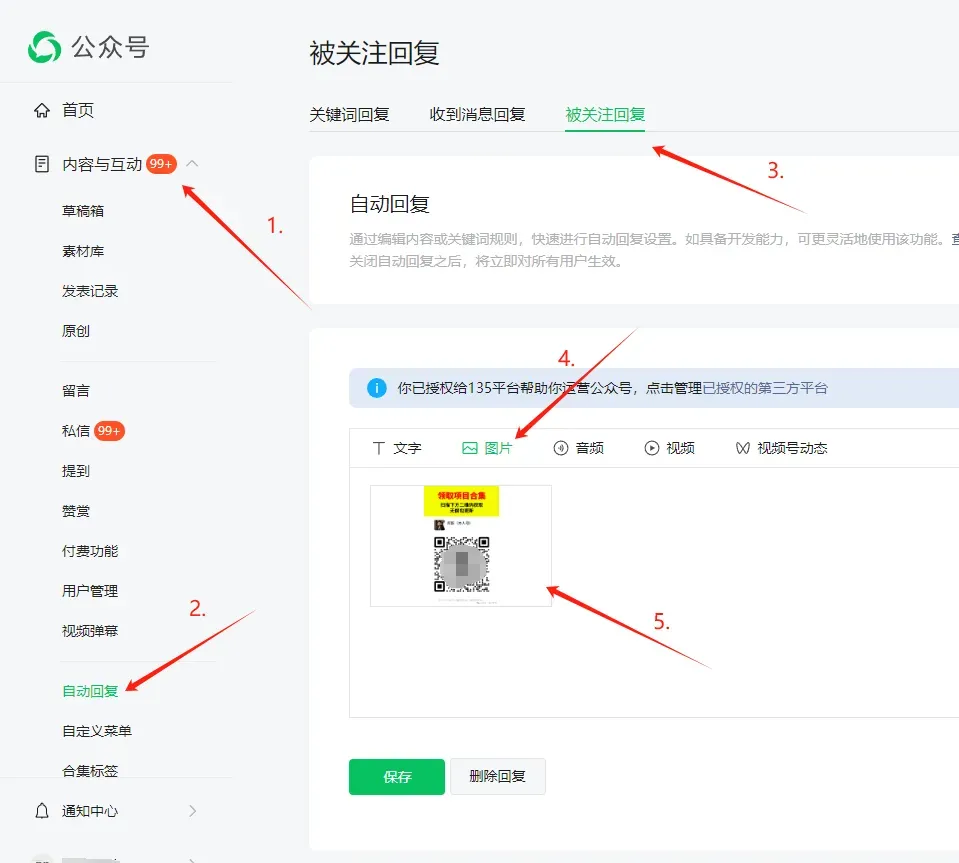Click the 视频号动态 channel icon
Image resolution: width=959 pixels, height=863 pixels.
[742, 448]
